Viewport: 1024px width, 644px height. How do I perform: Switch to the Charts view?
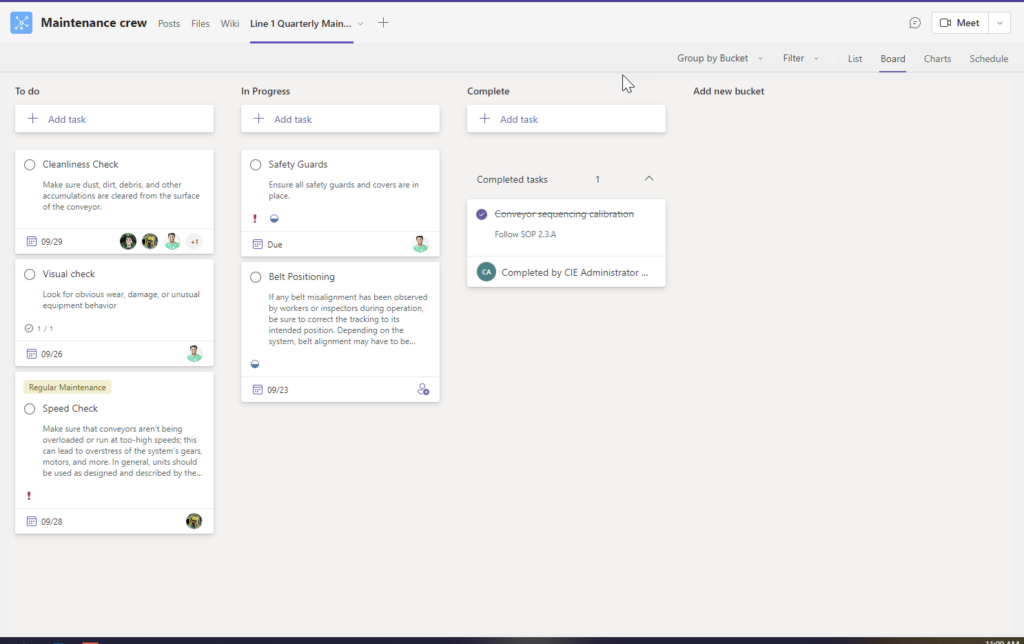[x=937, y=59]
